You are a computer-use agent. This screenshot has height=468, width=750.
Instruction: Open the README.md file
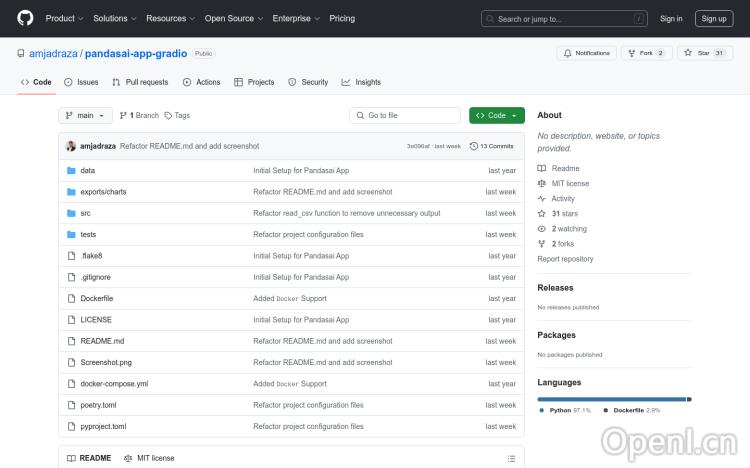102,341
